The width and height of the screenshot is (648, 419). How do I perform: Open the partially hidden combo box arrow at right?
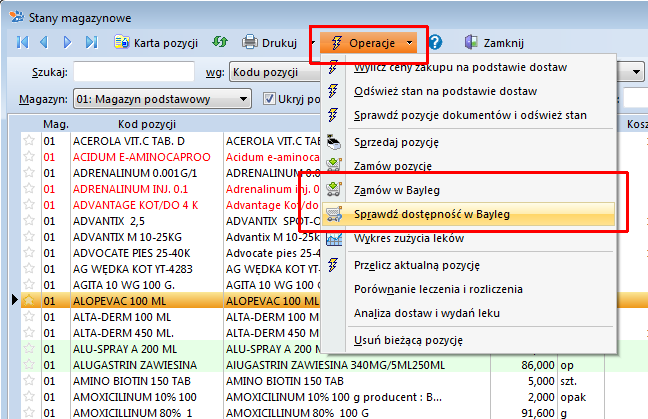pyautogui.click(x=636, y=72)
